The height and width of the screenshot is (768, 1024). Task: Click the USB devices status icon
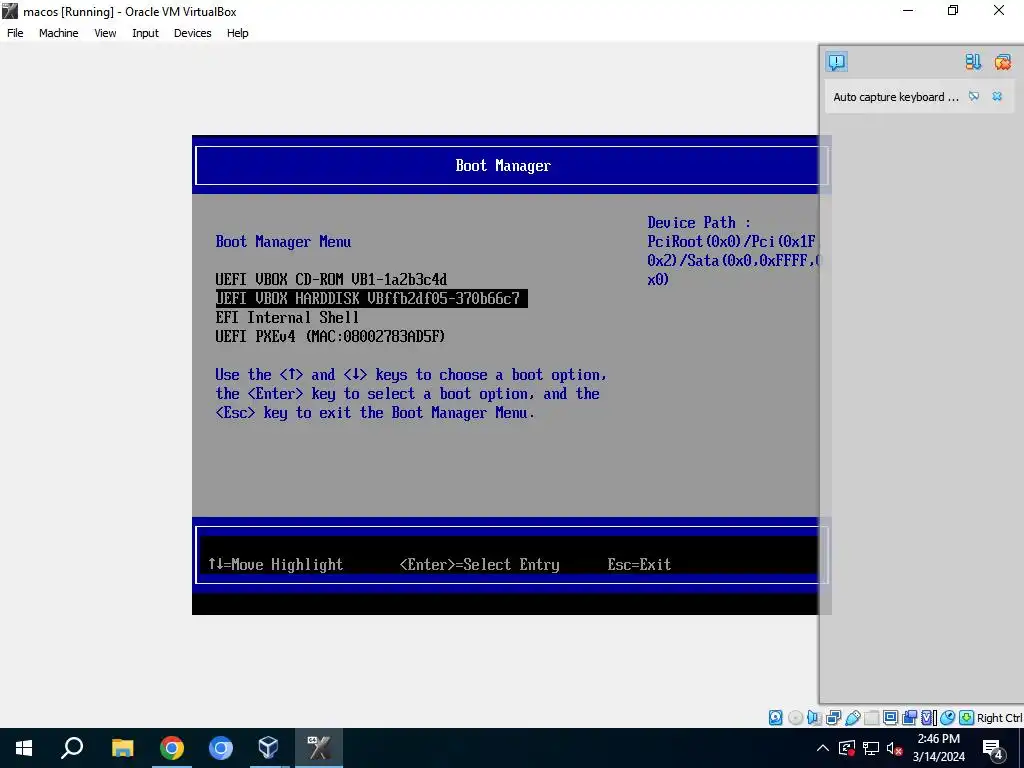852,718
